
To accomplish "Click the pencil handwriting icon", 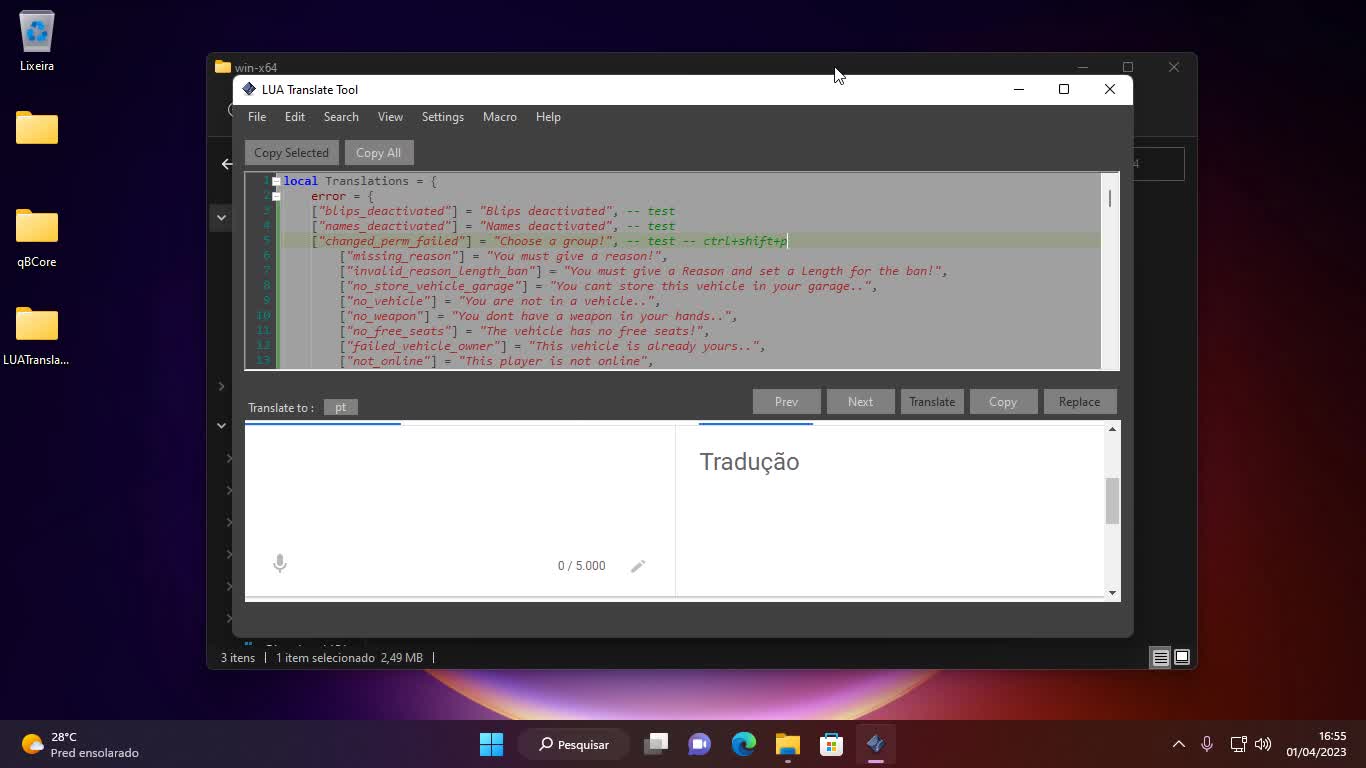I will pos(638,566).
